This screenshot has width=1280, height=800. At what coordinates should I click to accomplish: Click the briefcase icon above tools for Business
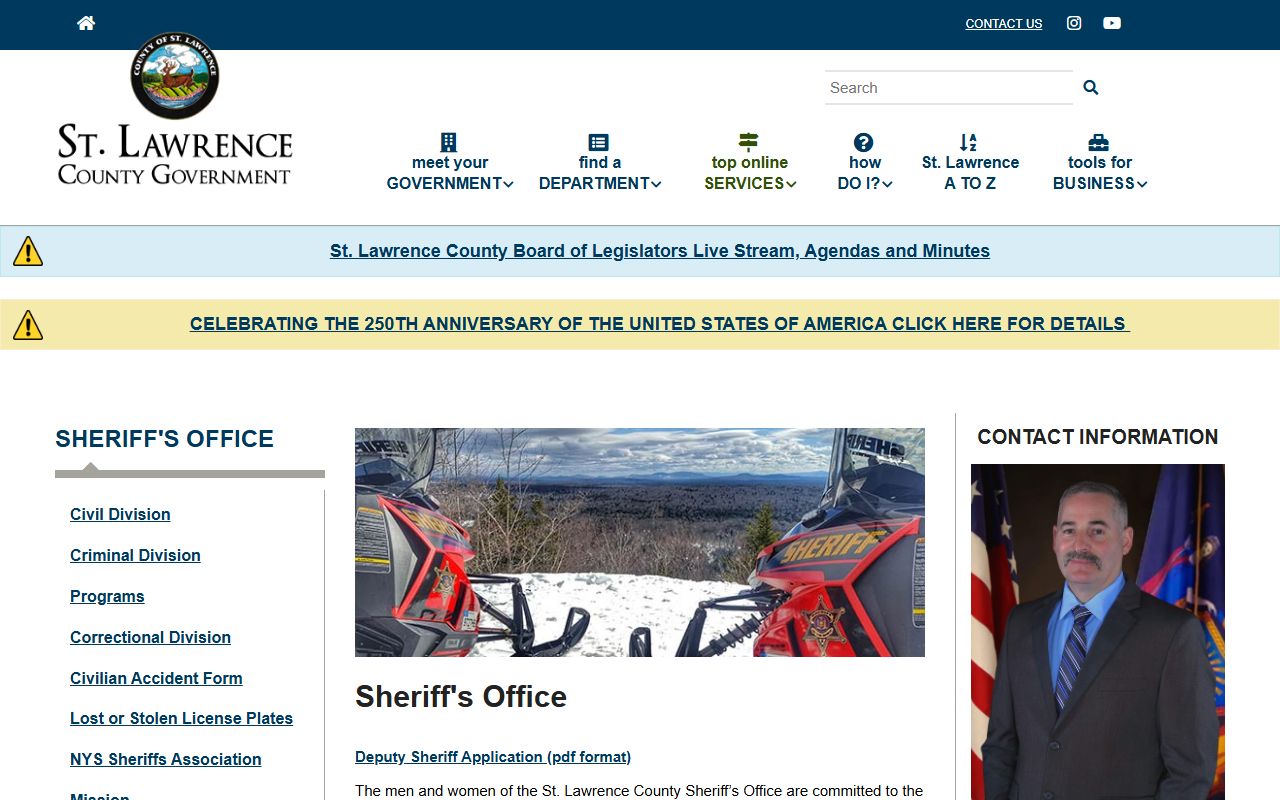[1098, 142]
